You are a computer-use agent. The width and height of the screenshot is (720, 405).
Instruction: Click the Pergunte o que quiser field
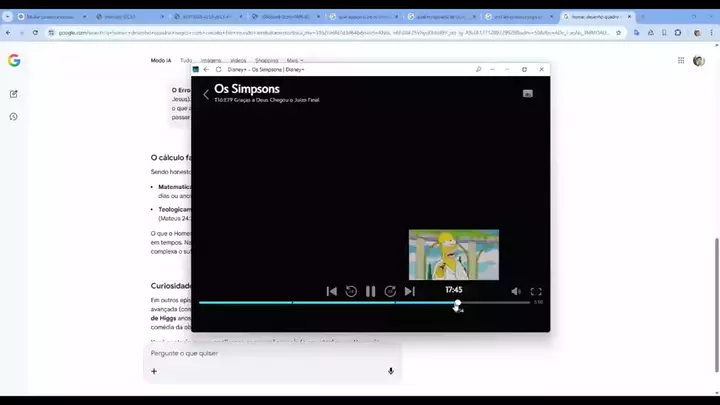coord(270,353)
